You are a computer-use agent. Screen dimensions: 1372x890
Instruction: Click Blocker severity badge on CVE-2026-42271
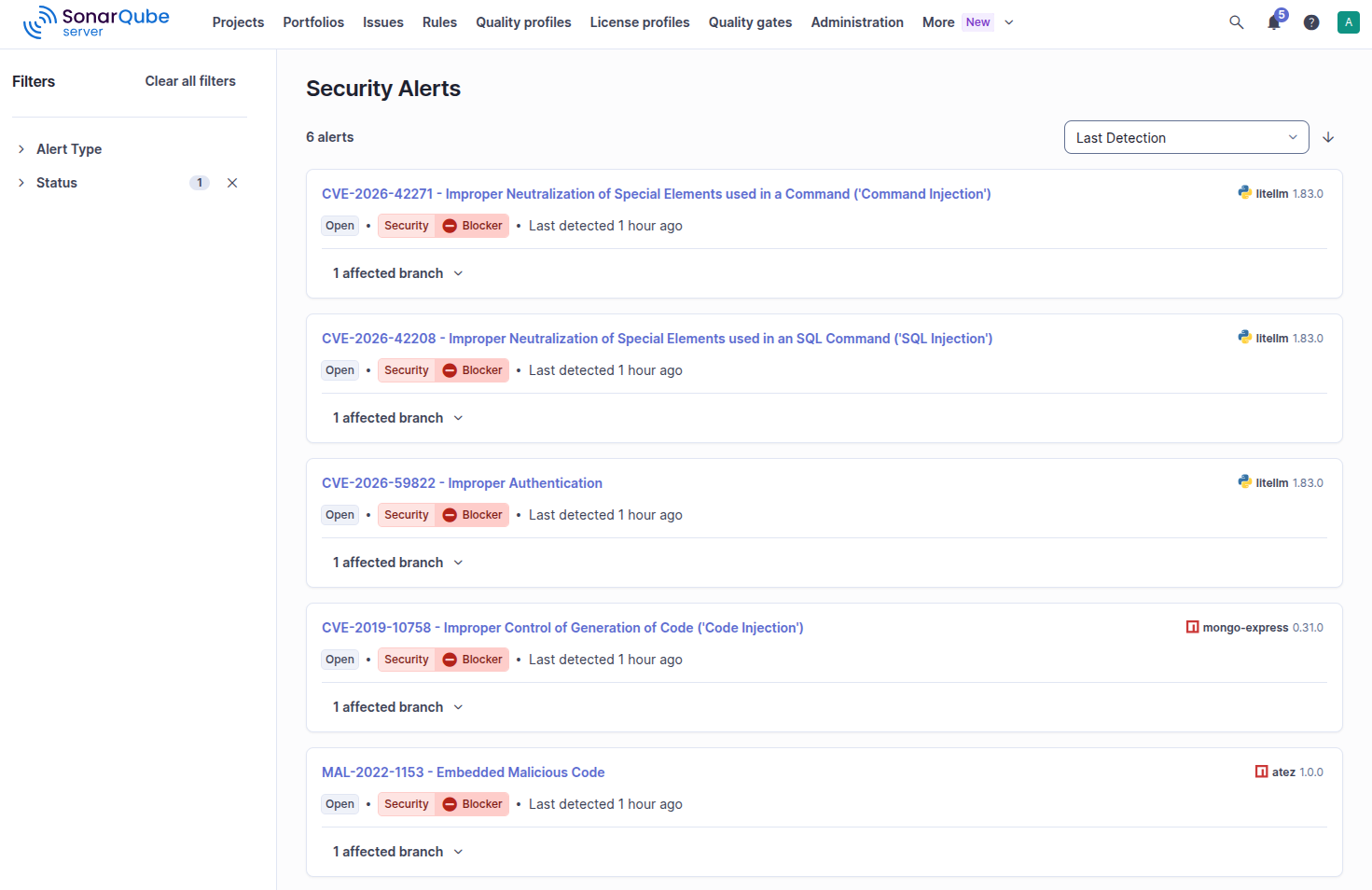click(x=472, y=226)
